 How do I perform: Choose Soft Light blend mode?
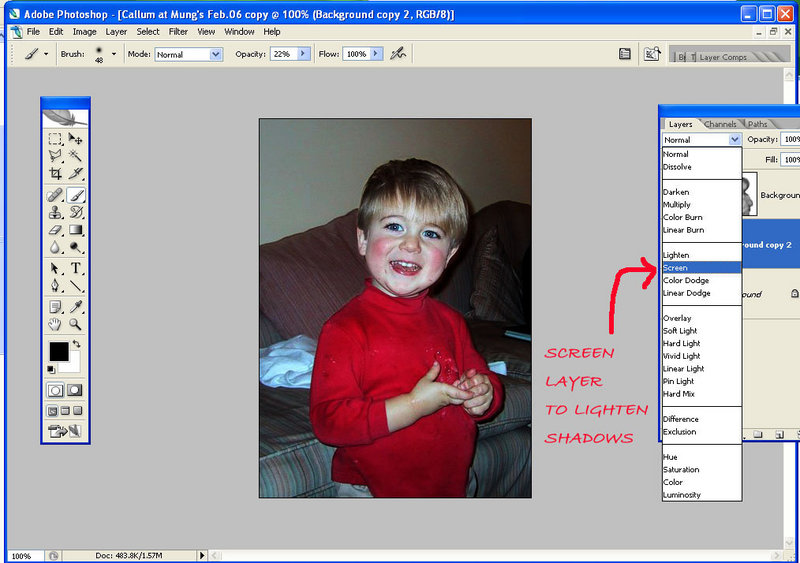(702, 331)
